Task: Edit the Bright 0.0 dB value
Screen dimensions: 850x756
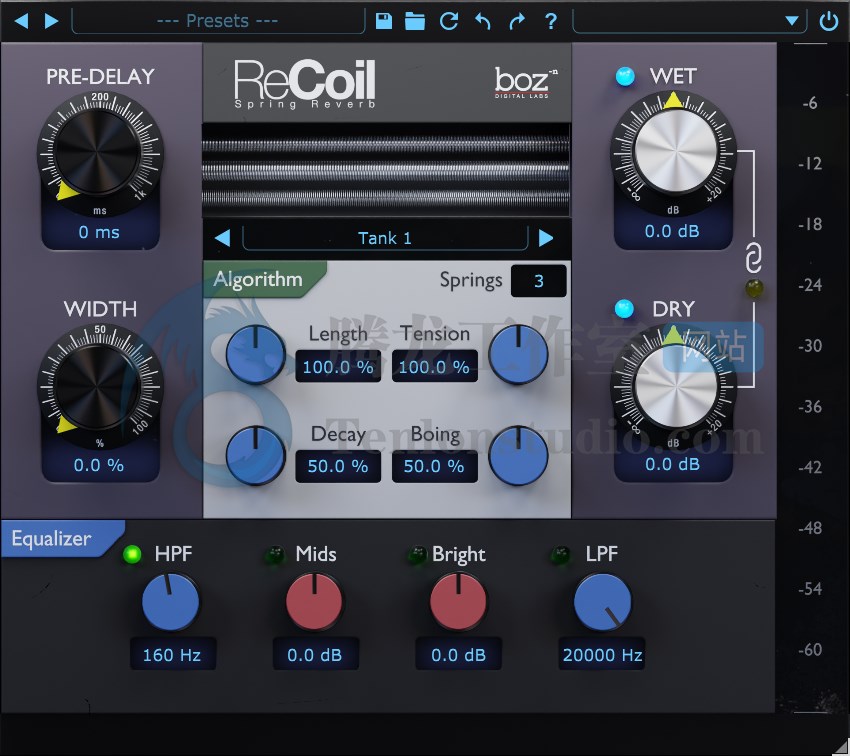Action: point(459,655)
